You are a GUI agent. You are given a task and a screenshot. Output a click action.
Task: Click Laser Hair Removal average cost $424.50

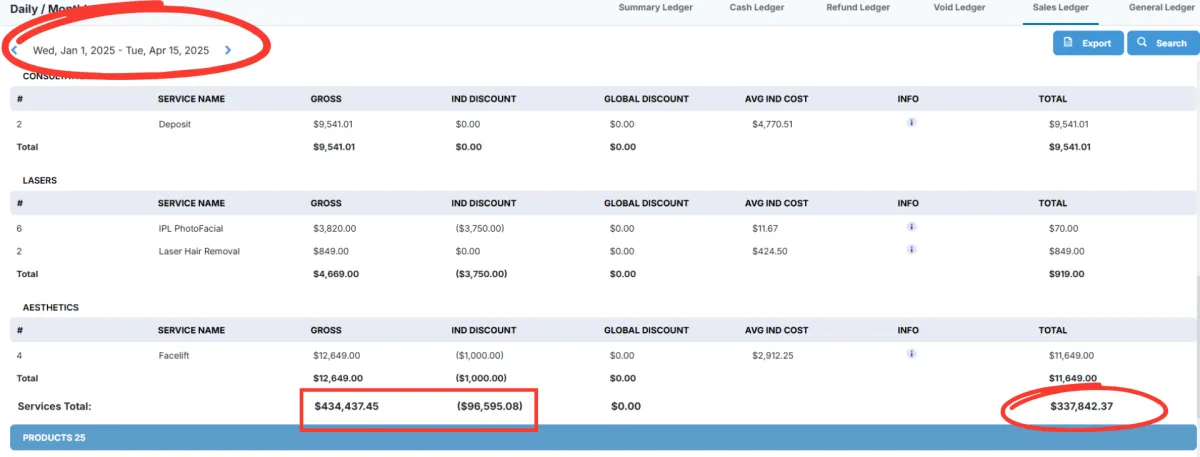pyautogui.click(x=769, y=251)
